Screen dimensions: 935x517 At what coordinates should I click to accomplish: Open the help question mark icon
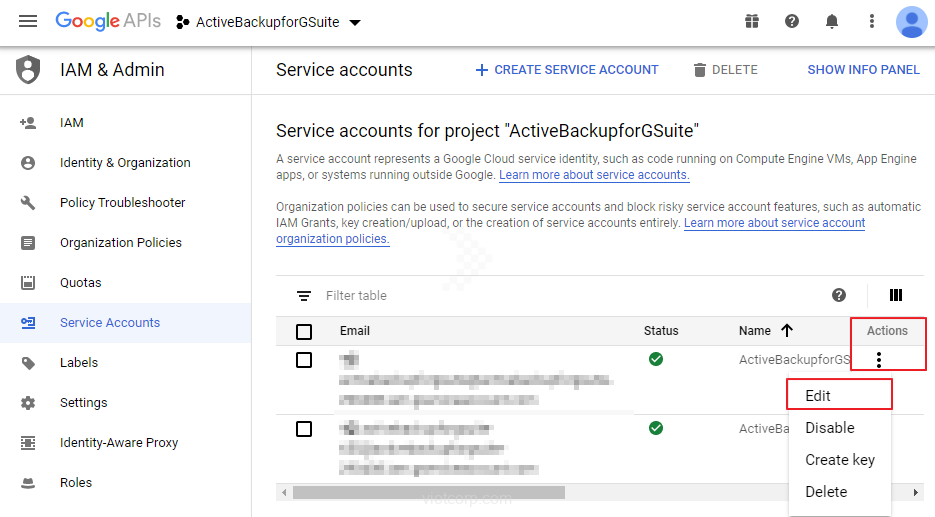(x=792, y=22)
